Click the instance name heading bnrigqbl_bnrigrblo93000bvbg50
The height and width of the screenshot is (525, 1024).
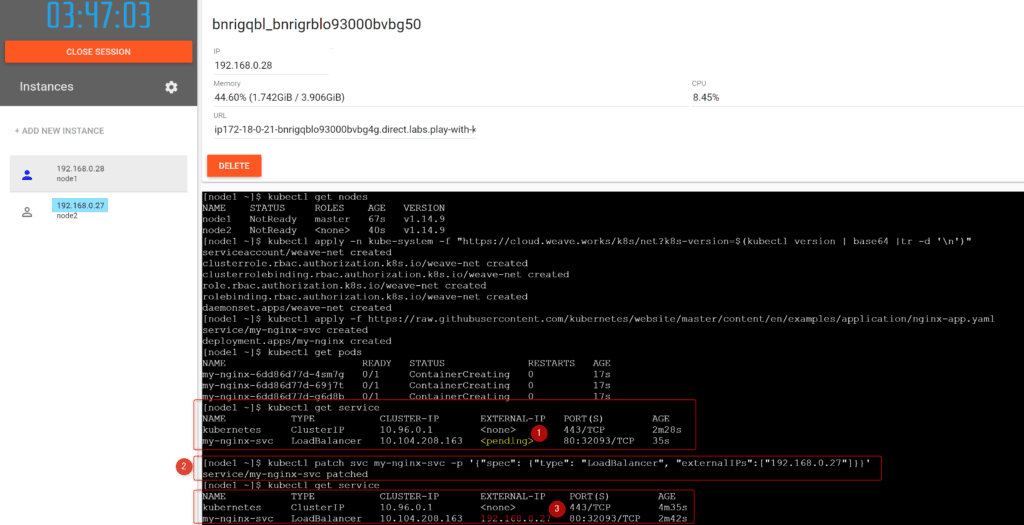[x=317, y=24]
